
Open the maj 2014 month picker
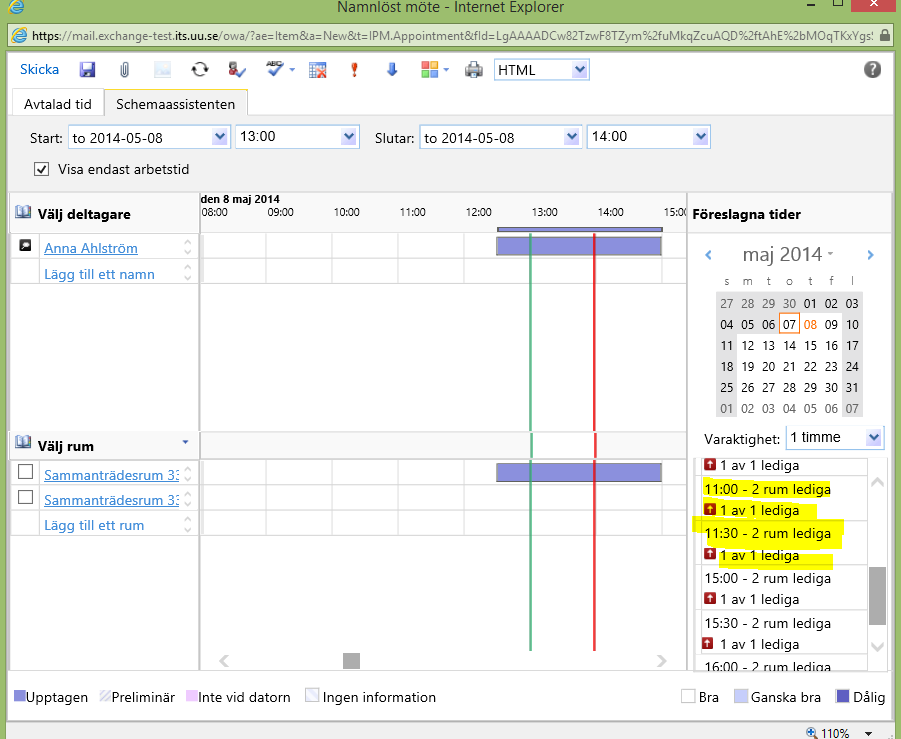[788, 254]
